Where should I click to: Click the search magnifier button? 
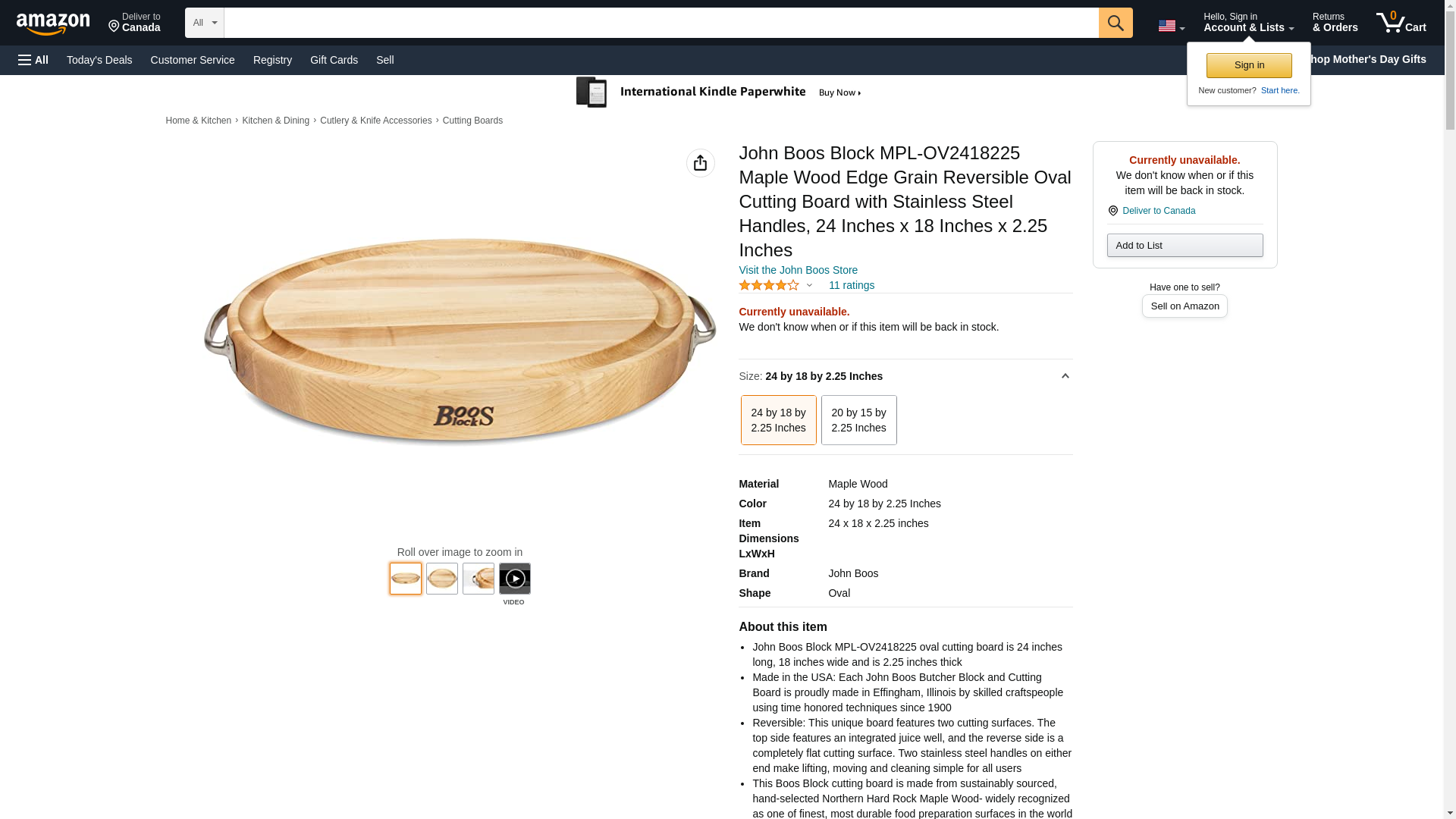(x=1115, y=23)
